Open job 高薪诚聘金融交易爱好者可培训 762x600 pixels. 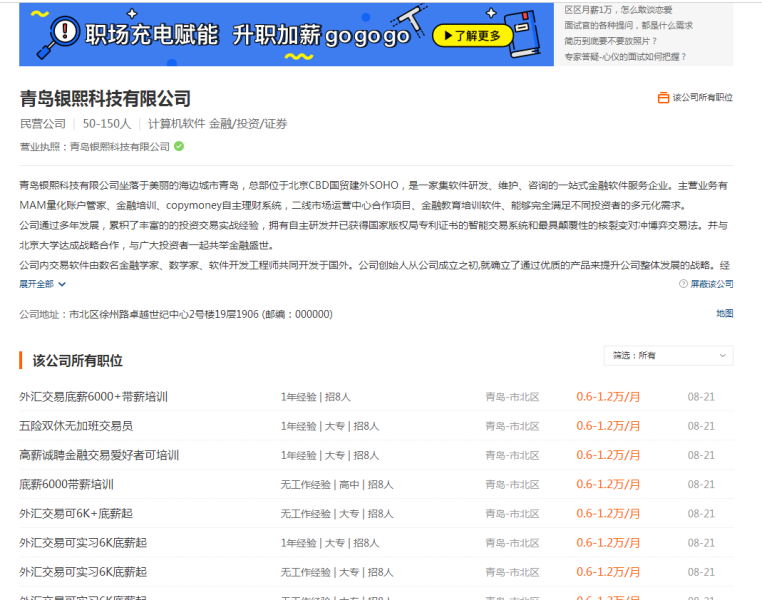98,455
